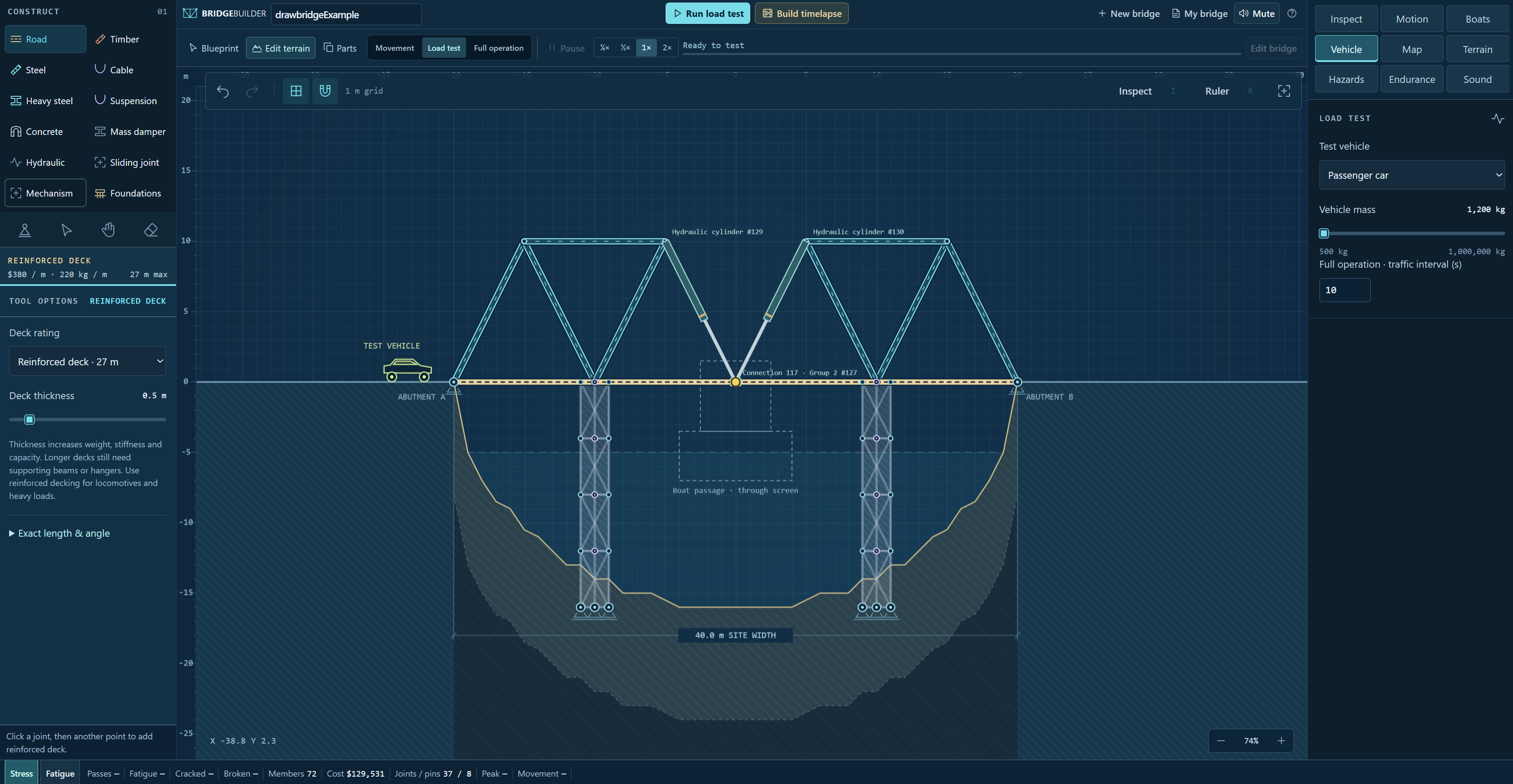
Task: Open the Test vehicle Passenger car dropdown
Action: coord(1411,175)
